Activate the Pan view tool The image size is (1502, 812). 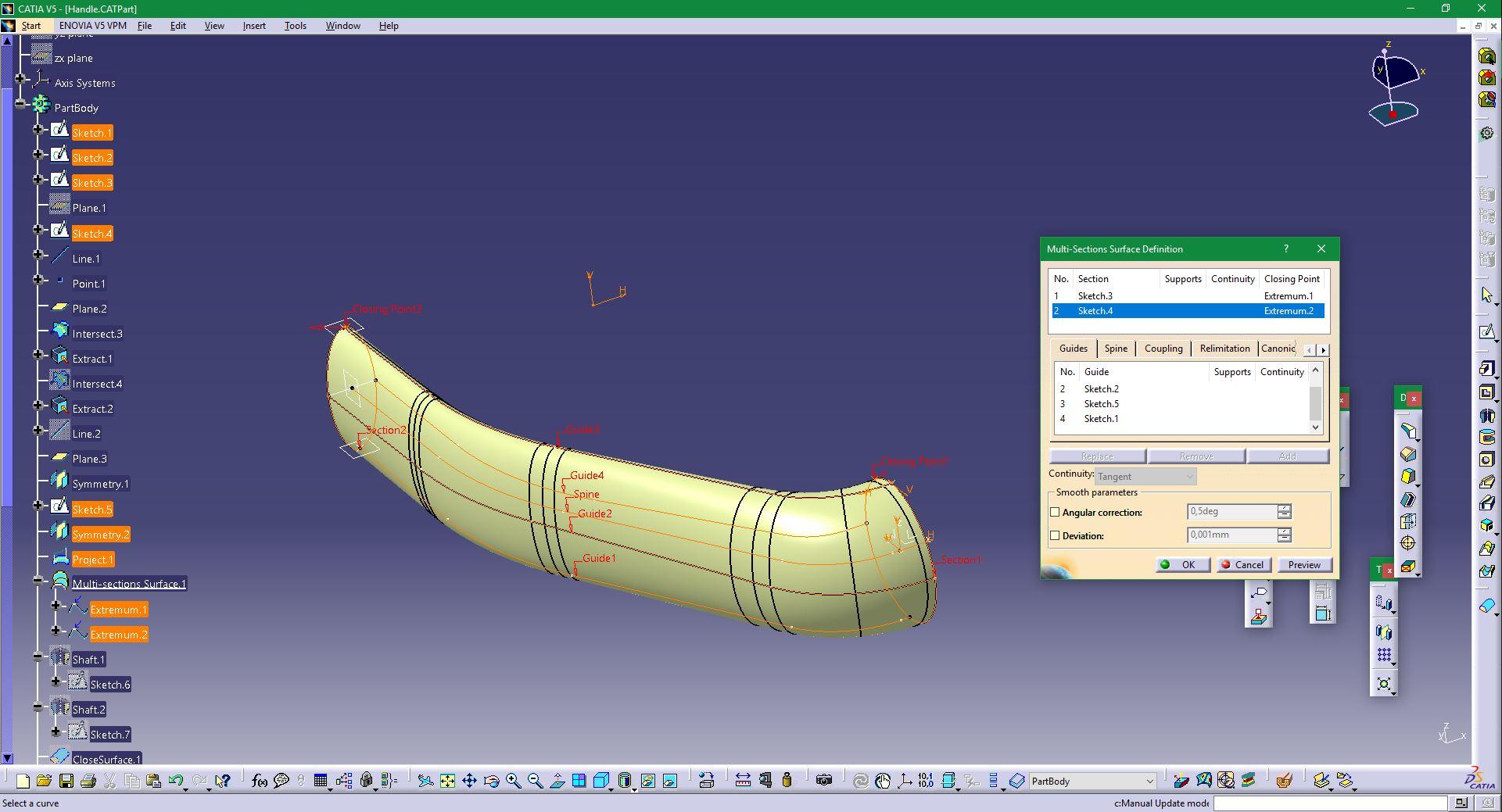pyautogui.click(x=469, y=781)
